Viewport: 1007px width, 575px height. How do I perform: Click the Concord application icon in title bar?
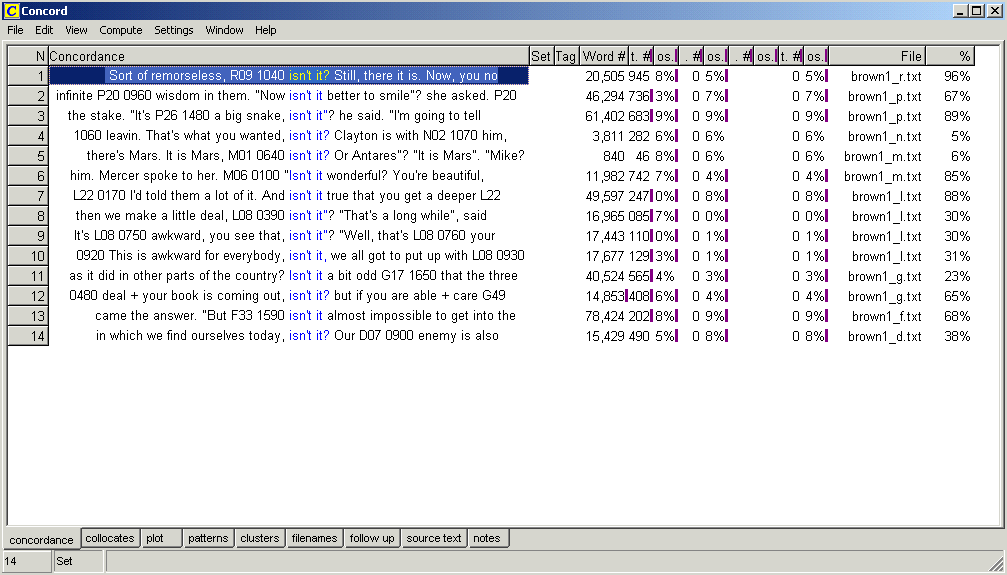[x=12, y=11]
